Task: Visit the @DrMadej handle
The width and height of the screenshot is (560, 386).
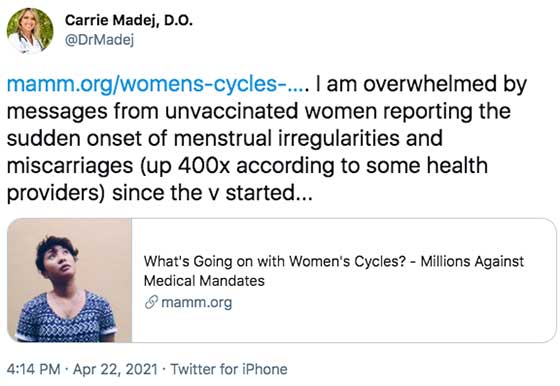Action: click(99, 40)
